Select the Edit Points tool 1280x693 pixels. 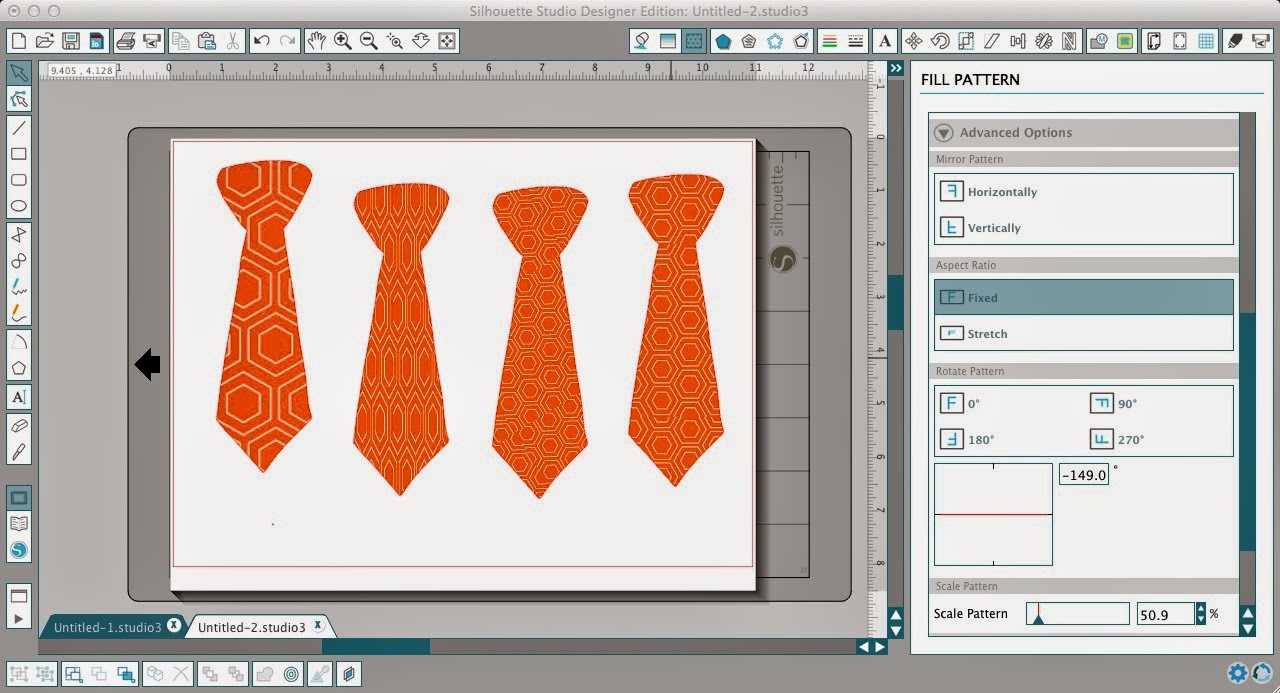(18, 98)
